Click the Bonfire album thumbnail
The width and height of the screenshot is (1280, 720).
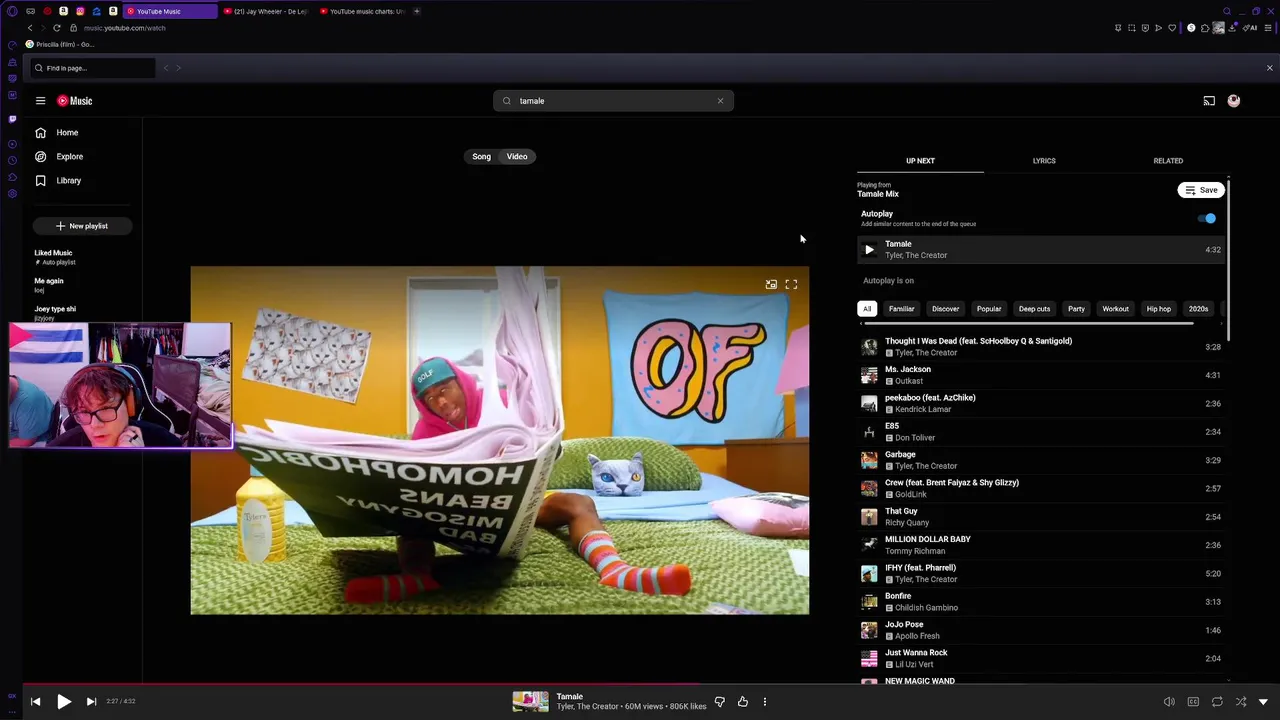pos(869,602)
